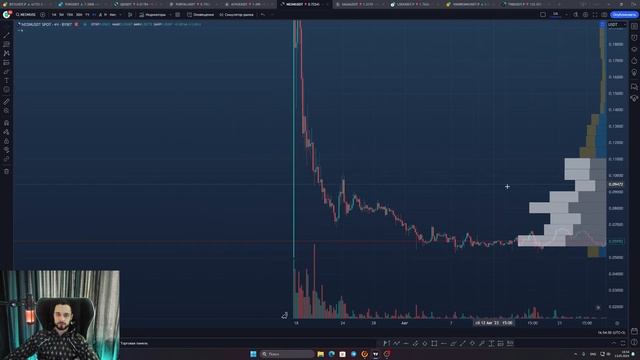Open Windows Start menu
Image resolution: width=640 pixels, height=360 pixels.
[x=253, y=354]
